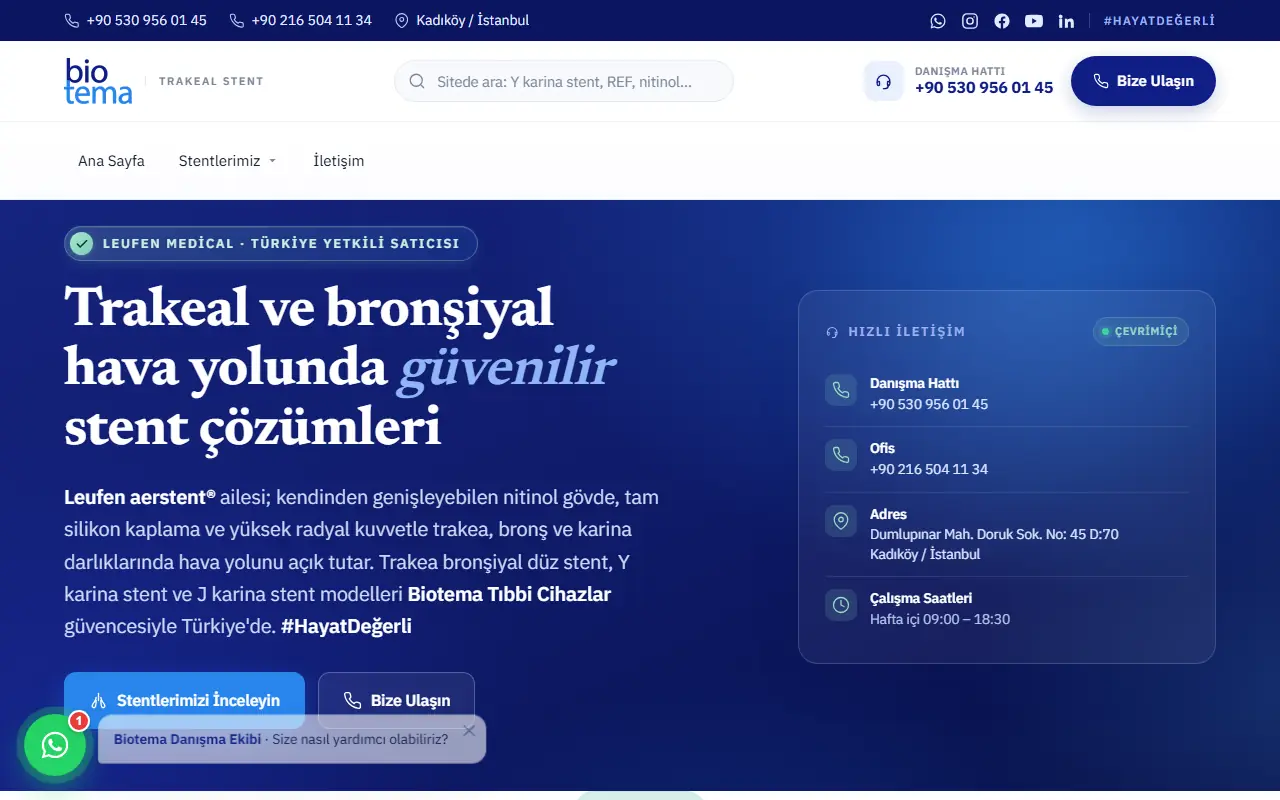1280x800 pixels.
Task: Open the İletişim menu item
Action: click(339, 161)
